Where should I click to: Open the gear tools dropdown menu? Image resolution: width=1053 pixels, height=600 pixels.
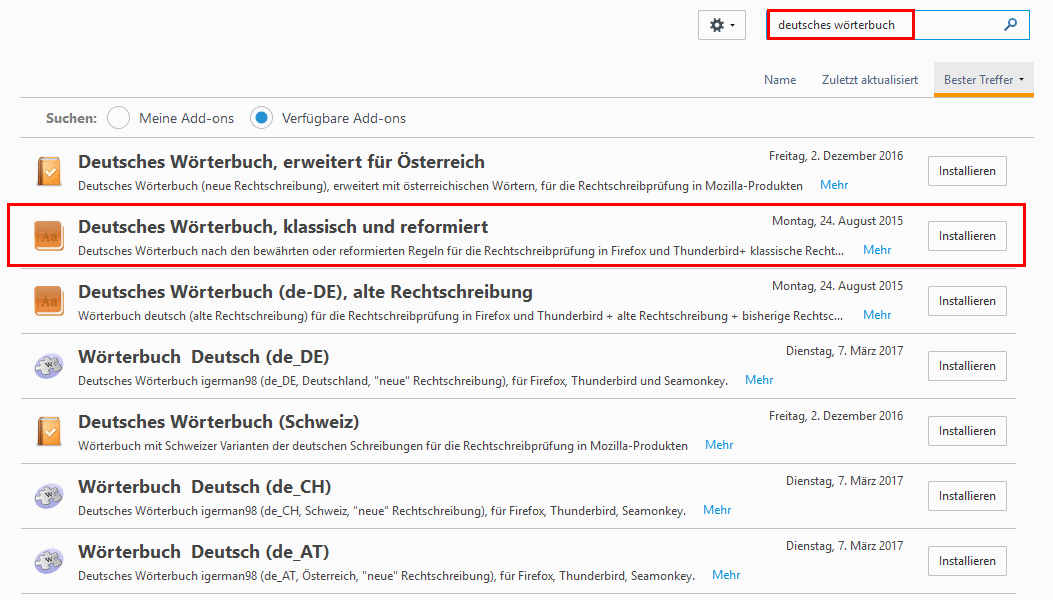coord(722,26)
